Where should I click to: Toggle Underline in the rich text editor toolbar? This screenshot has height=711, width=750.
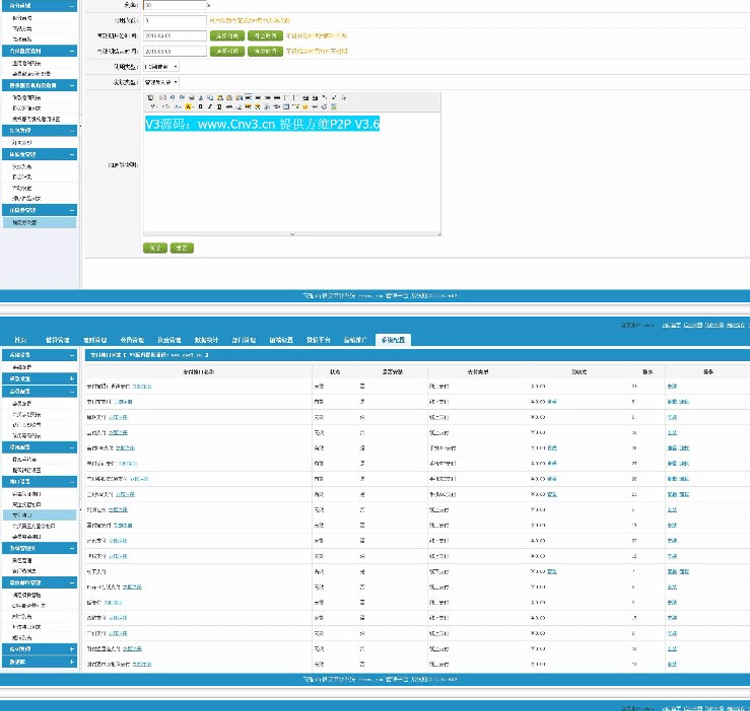coord(218,106)
